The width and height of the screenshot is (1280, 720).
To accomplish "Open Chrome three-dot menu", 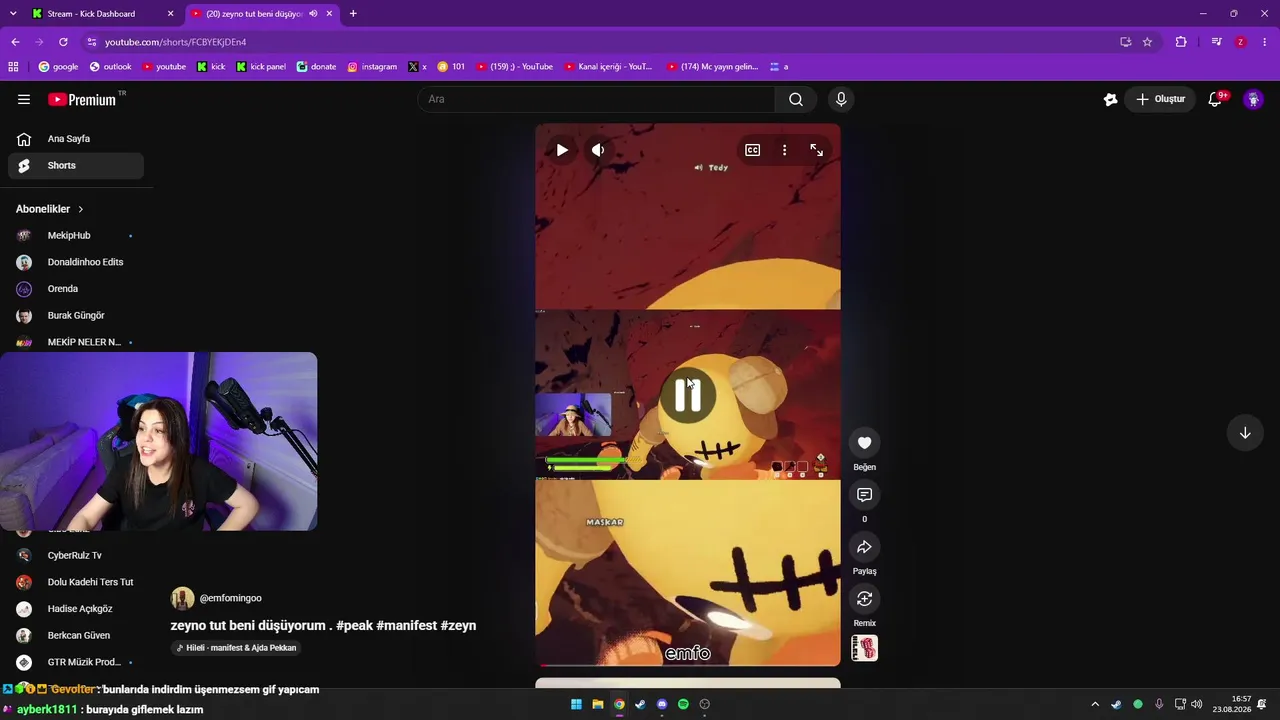I will (1265, 42).
